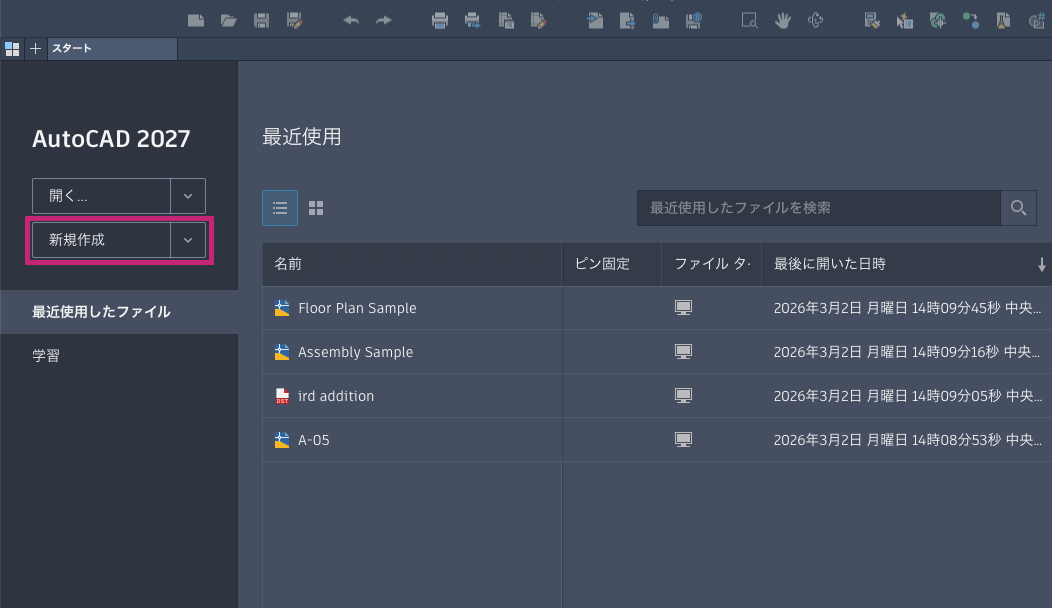
Task: Click local computer icon in A-05 row
Action: click(x=683, y=440)
